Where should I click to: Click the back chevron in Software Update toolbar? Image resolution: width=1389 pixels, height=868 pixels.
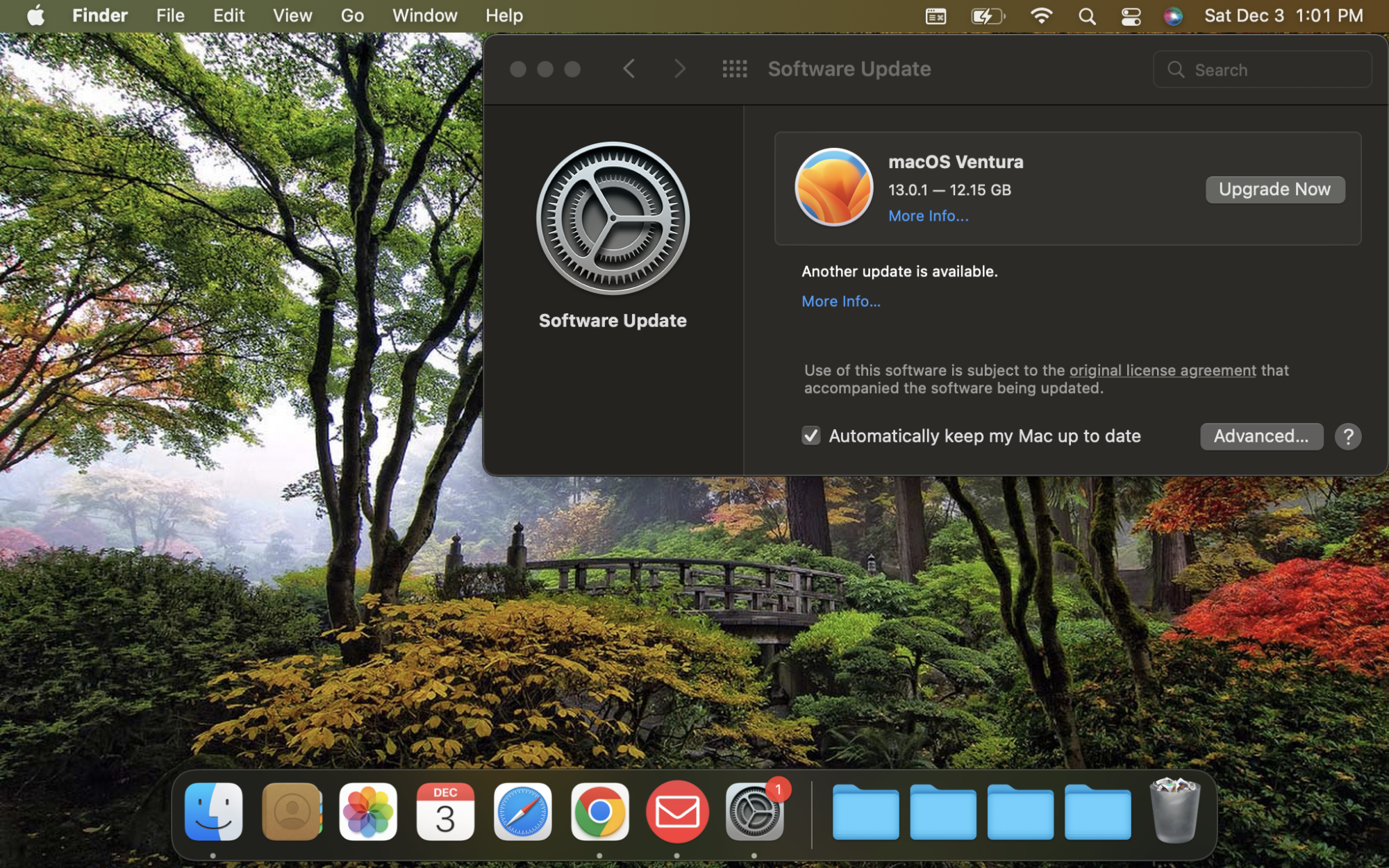pos(629,69)
